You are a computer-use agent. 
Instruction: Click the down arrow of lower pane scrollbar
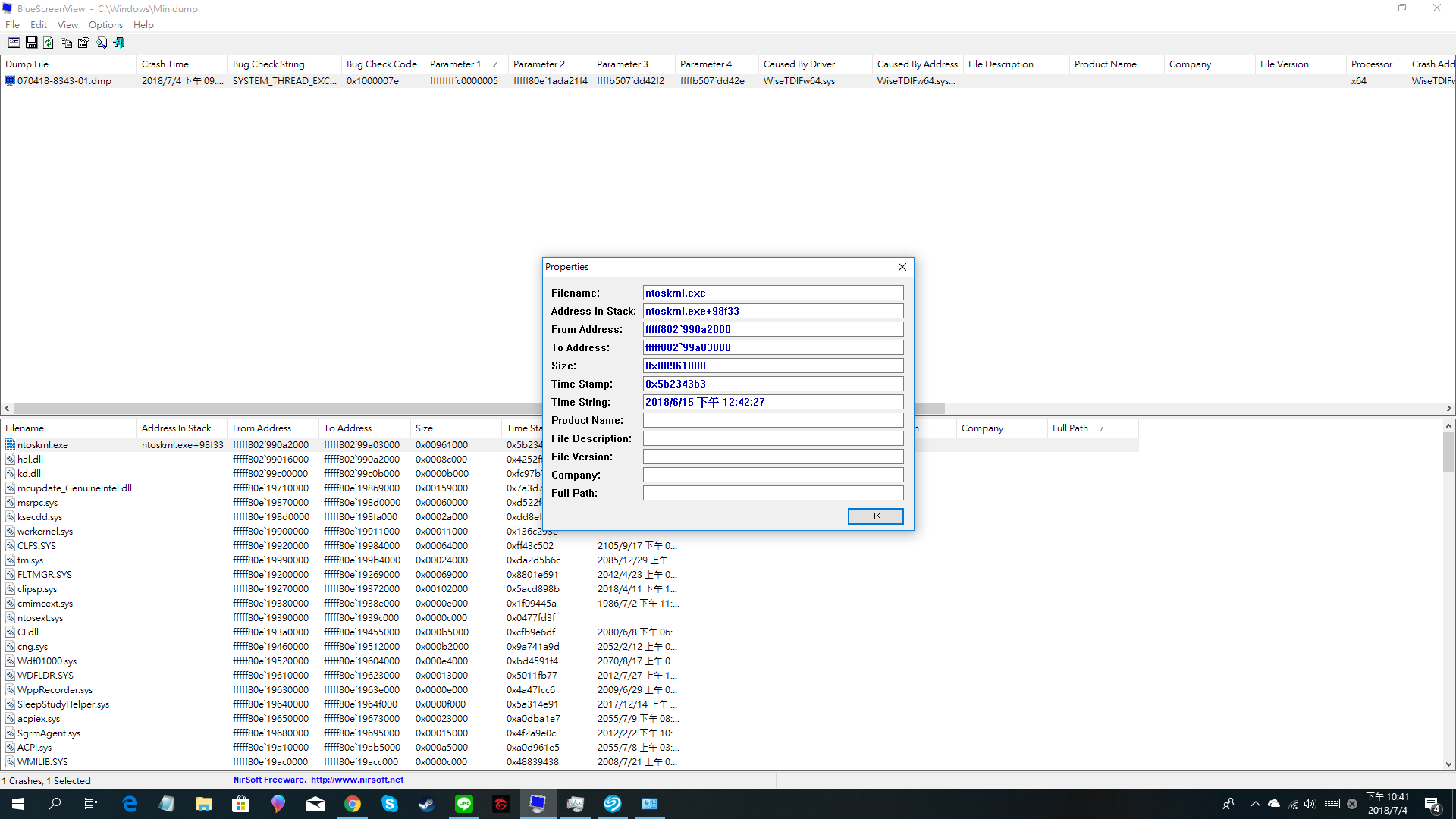[1448, 764]
